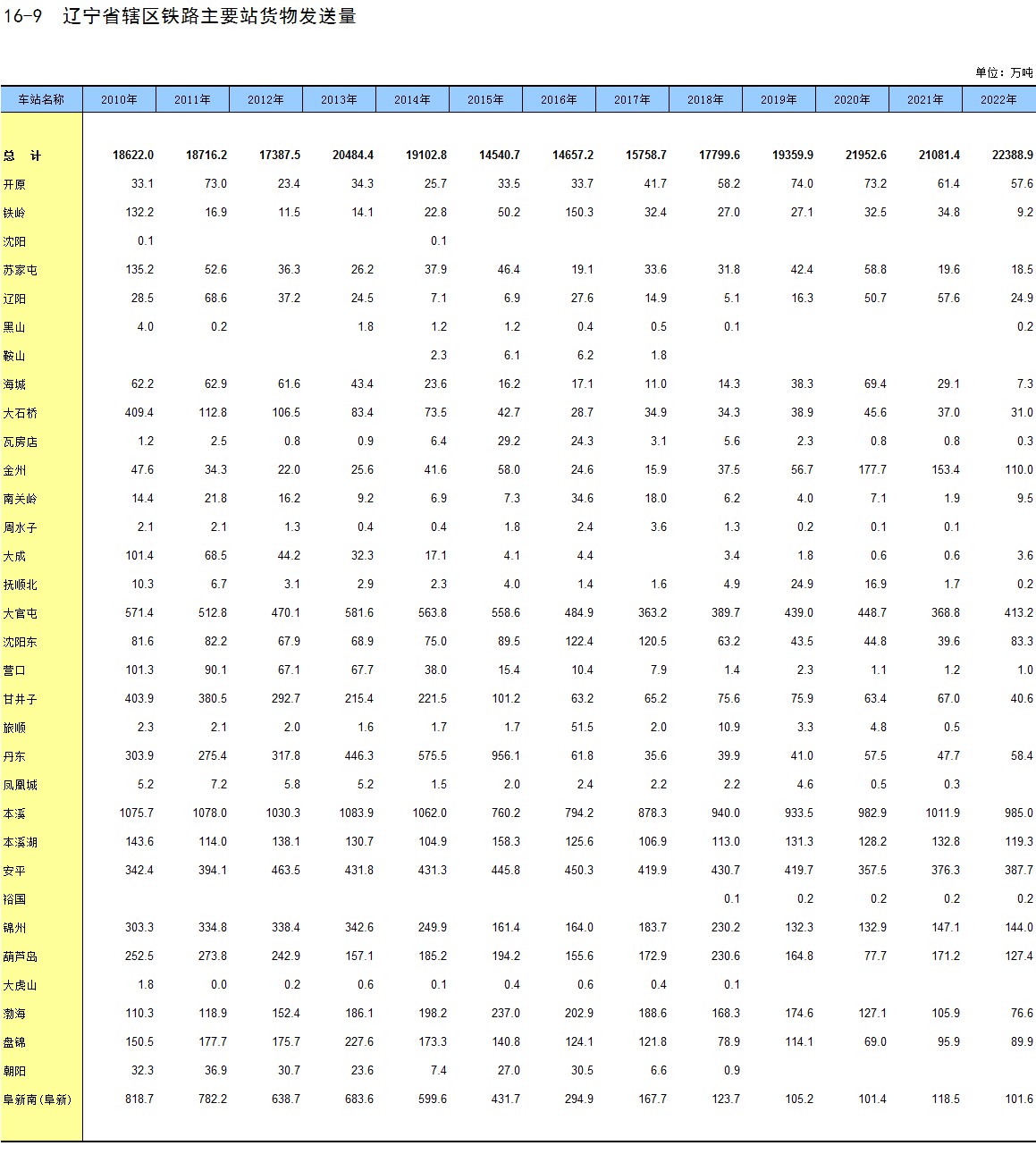Select the 2011年 column header
The image size is (1036, 1171).
192,99
